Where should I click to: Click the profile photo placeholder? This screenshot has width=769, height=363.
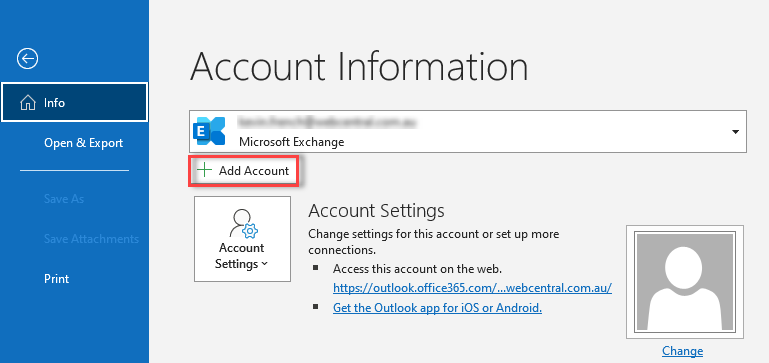685,282
